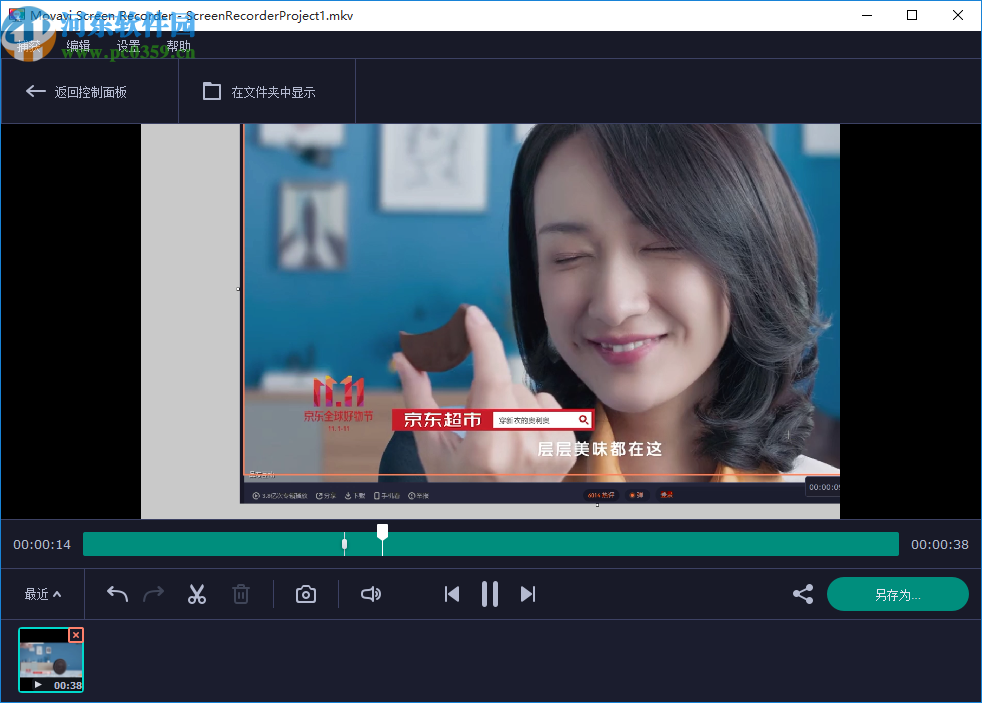Open the 设置 settings menu
This screenshot has height=703, width=982.
(127, 44)
